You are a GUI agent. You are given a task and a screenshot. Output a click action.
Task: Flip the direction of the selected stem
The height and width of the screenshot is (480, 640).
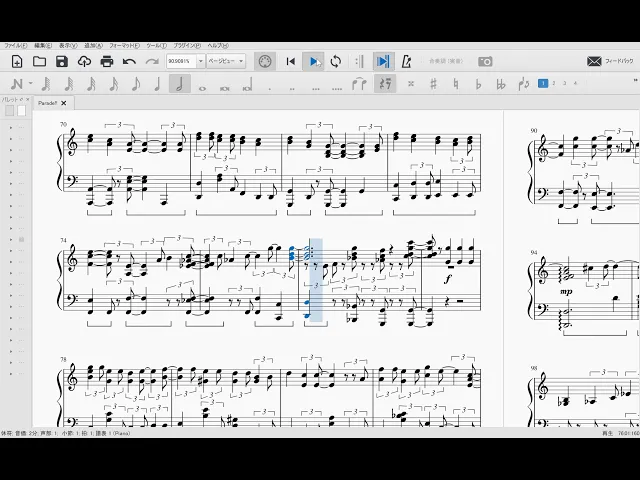(524, 84)
